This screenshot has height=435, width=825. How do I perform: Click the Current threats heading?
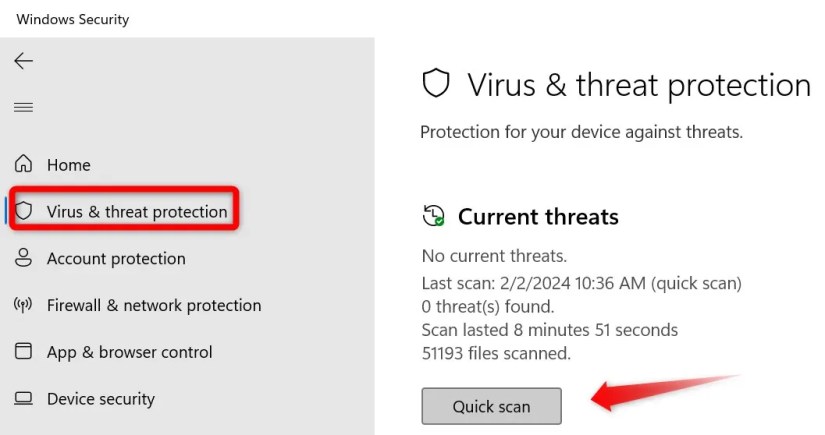538,217
